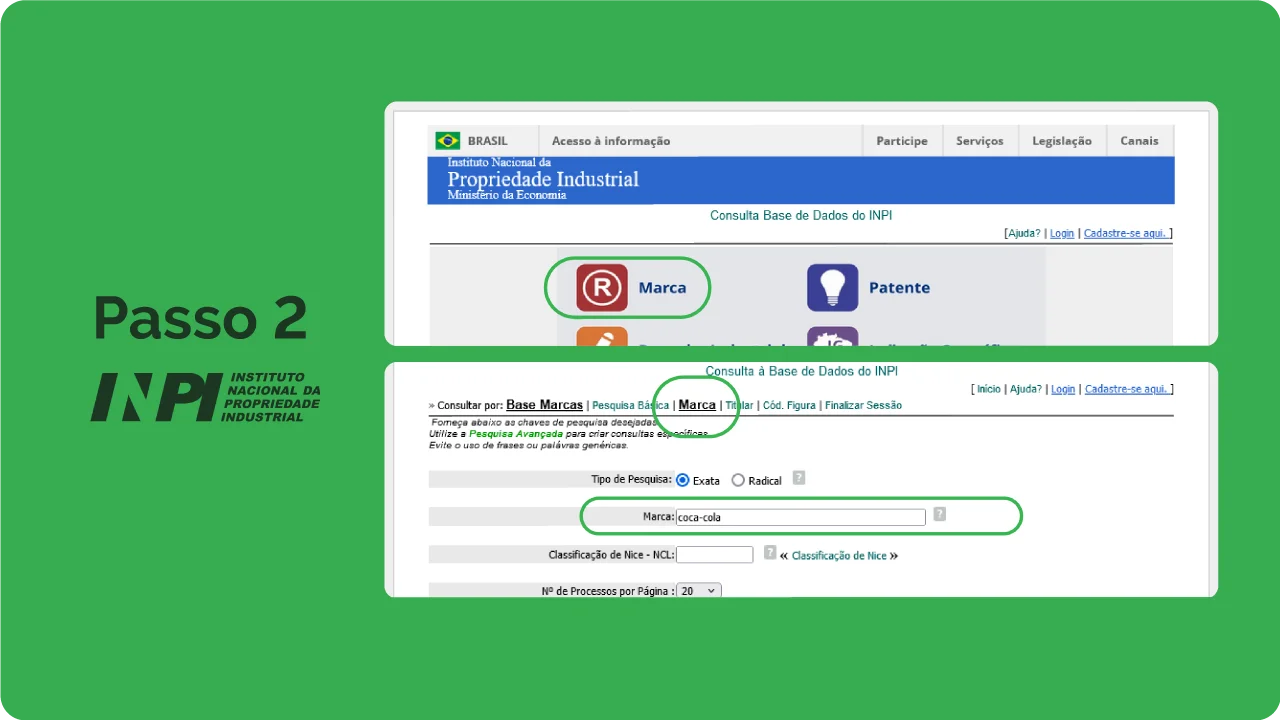Click the Cadastre-se aqui link in the lower panel
The height and width of the screenshot is (720, 1280).
coord(1127,389)
